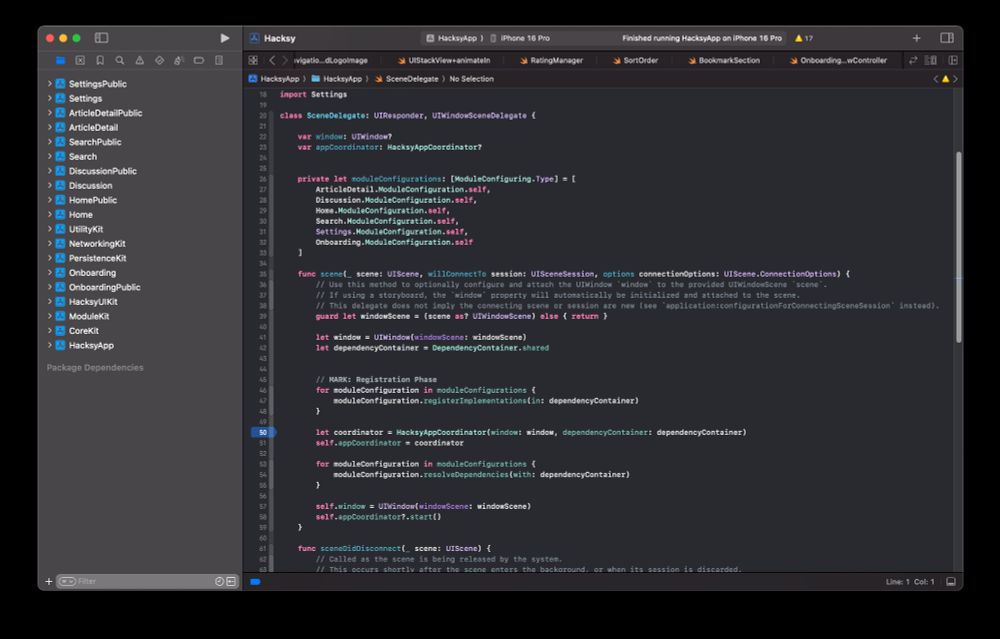Open the BookmarkSection tab

point(728,60)
